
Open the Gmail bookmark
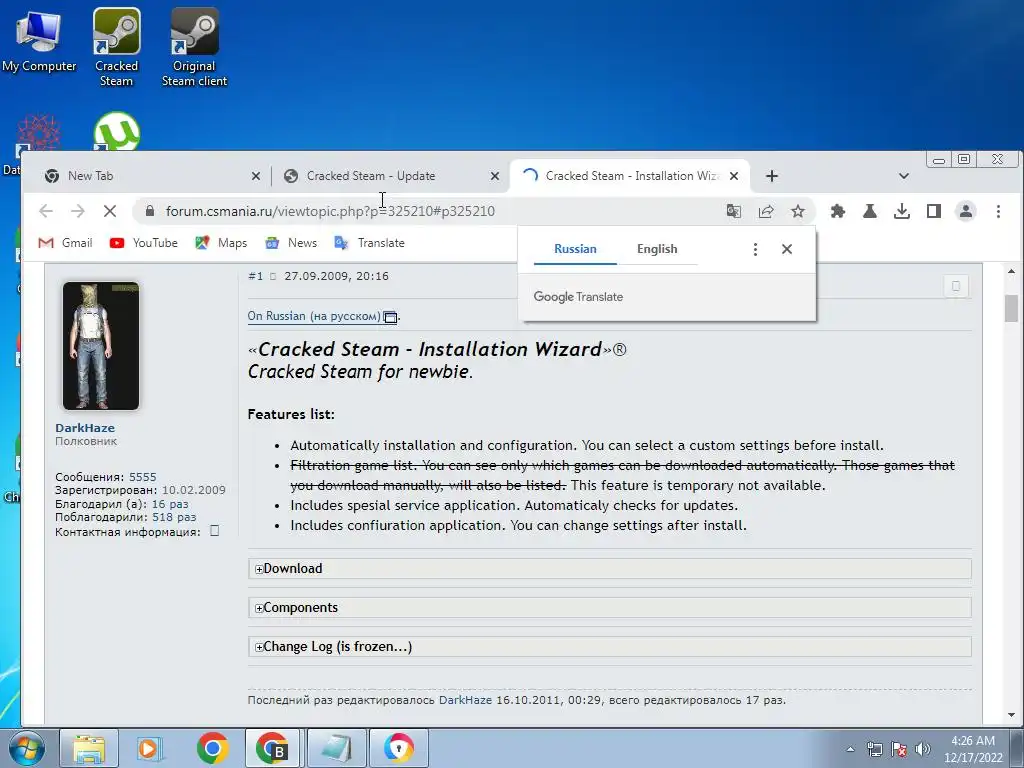(x=65, y=243)
